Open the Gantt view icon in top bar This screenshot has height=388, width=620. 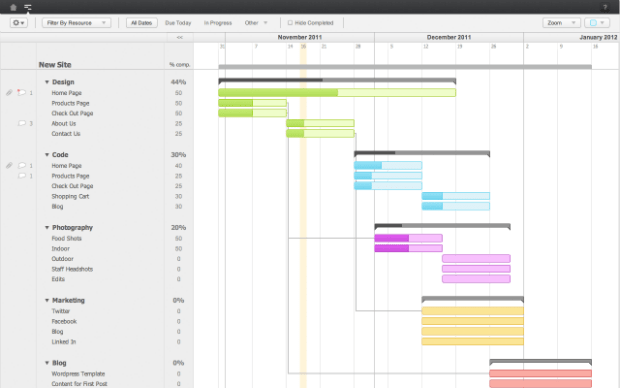28,7
